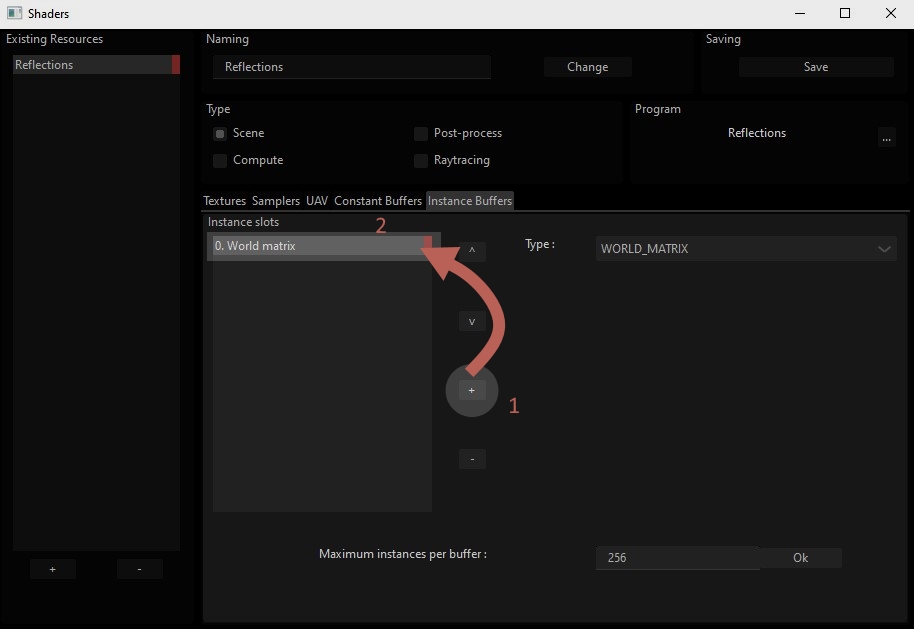Confirm maximum instances with Ok button

(x=800, y=558)
